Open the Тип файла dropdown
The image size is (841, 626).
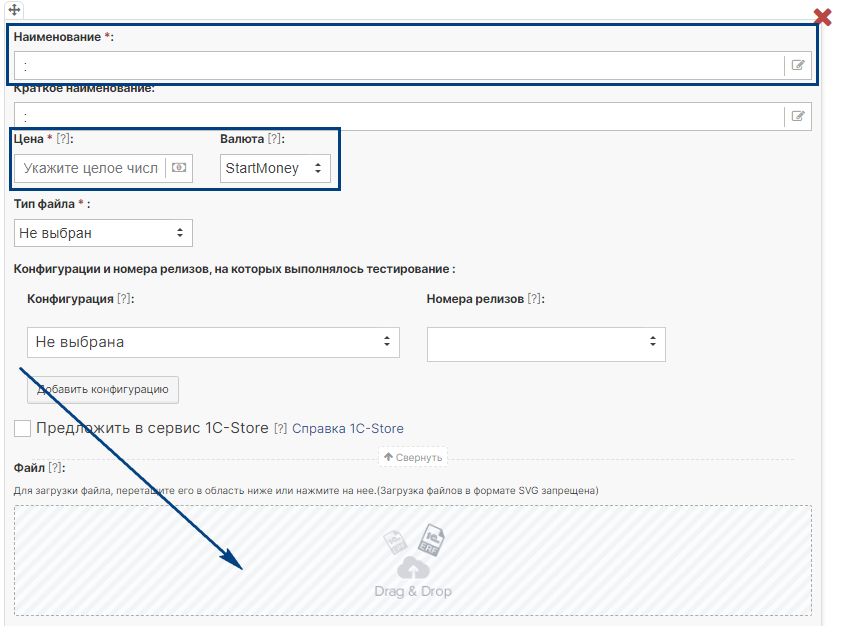coord(103,233)
